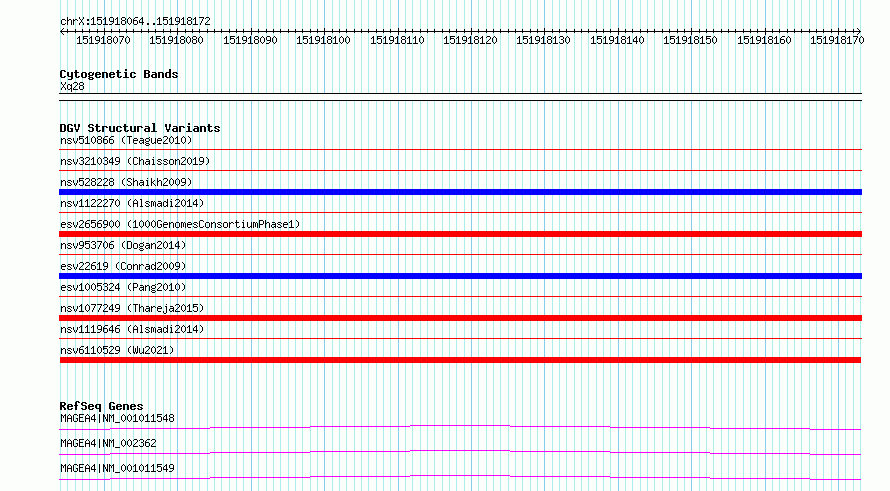Open variant nsv1122270 (Alsmadi2014)
This screenshot has height=491, width=890.
click(x=132, y=203)
